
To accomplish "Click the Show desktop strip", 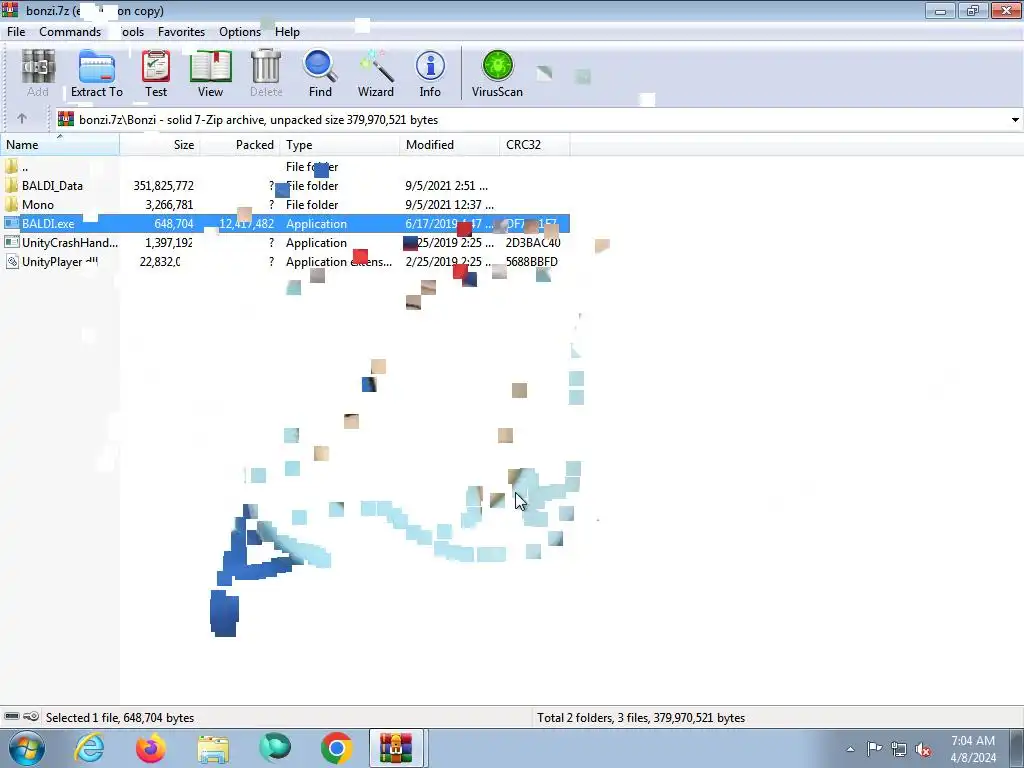I will pos(1017,748).
